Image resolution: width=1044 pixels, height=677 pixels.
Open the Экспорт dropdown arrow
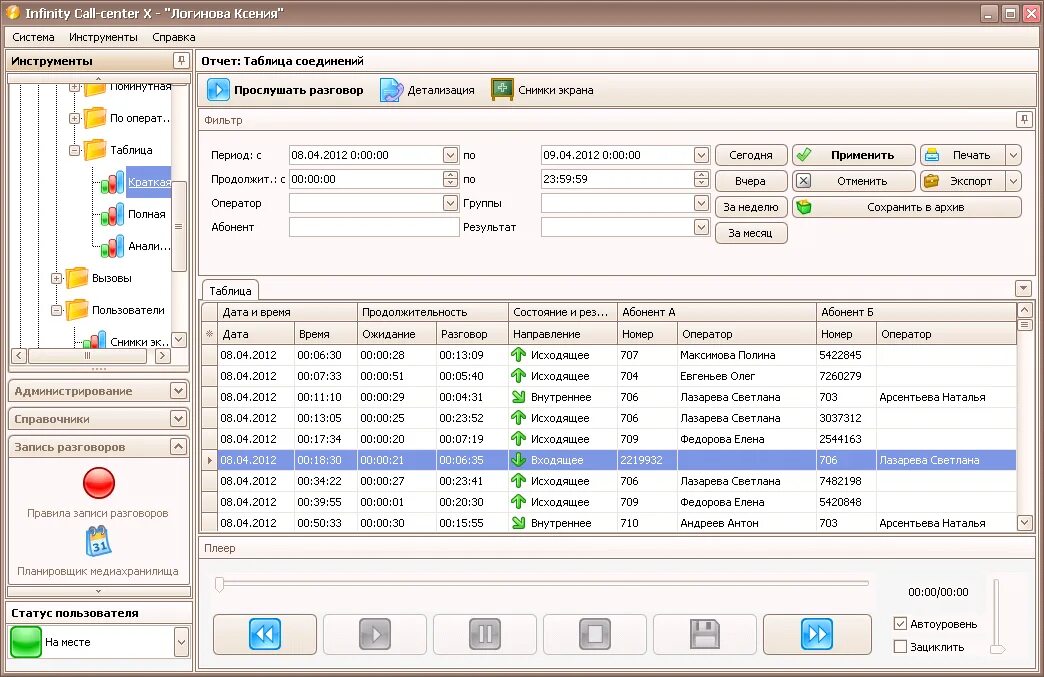(x=1013, y=181)
